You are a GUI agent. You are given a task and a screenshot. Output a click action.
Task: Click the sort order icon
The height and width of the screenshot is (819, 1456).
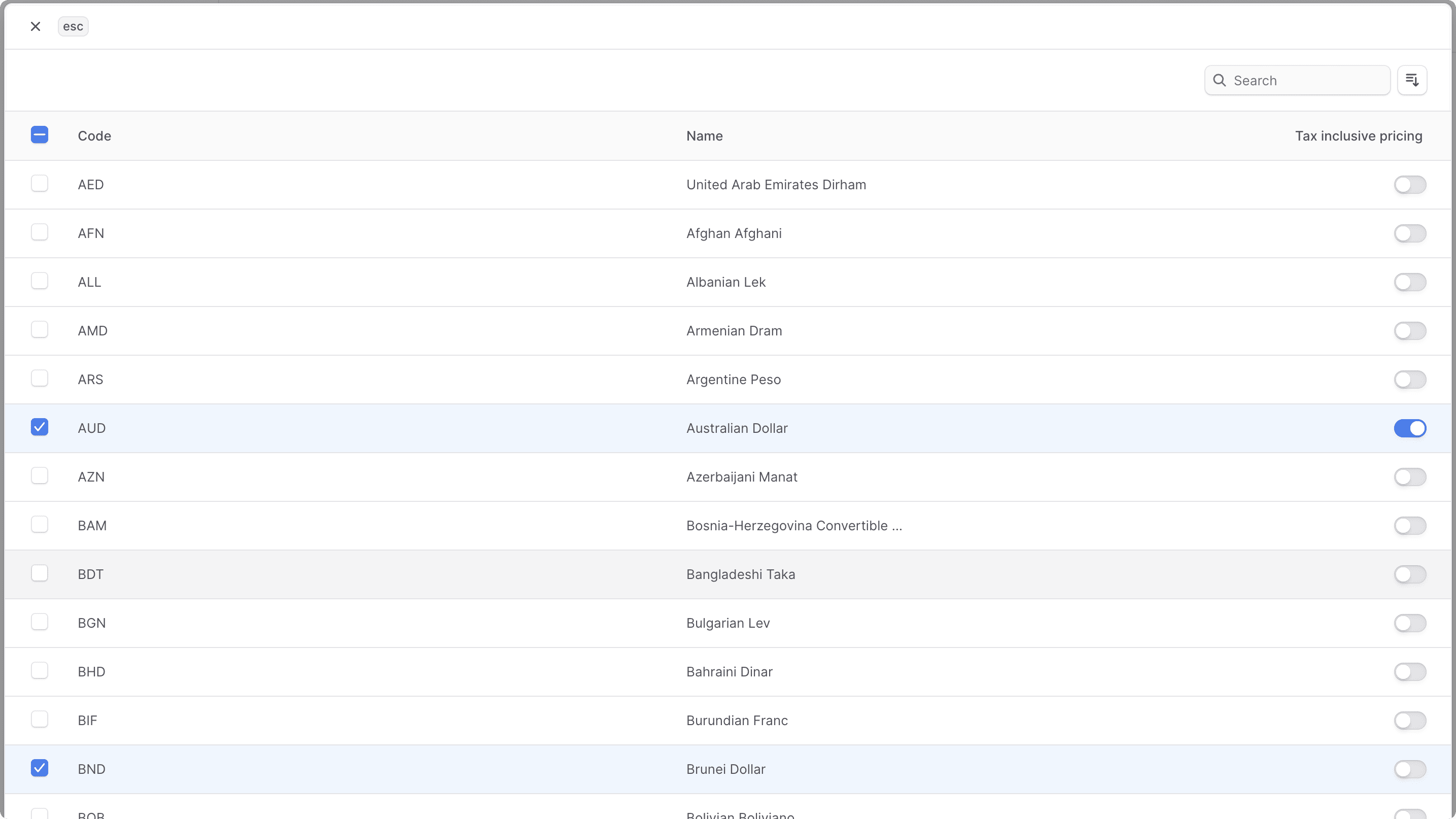tap(1412, 80)
